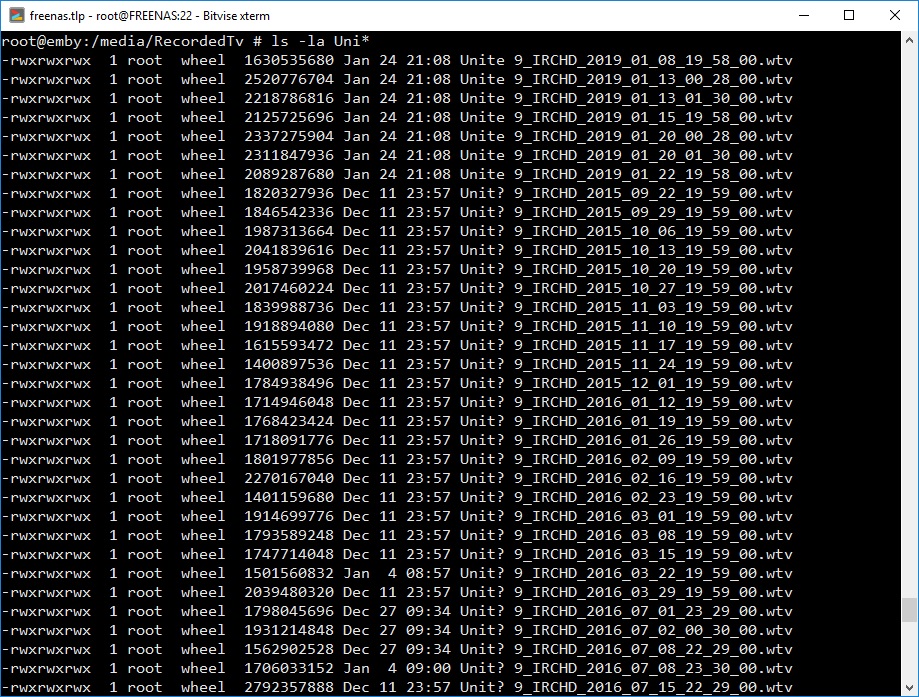Click file name ending 2016_01_26_19_59_00.wtv
Viewport: 919px width, 697px height.
626,440
